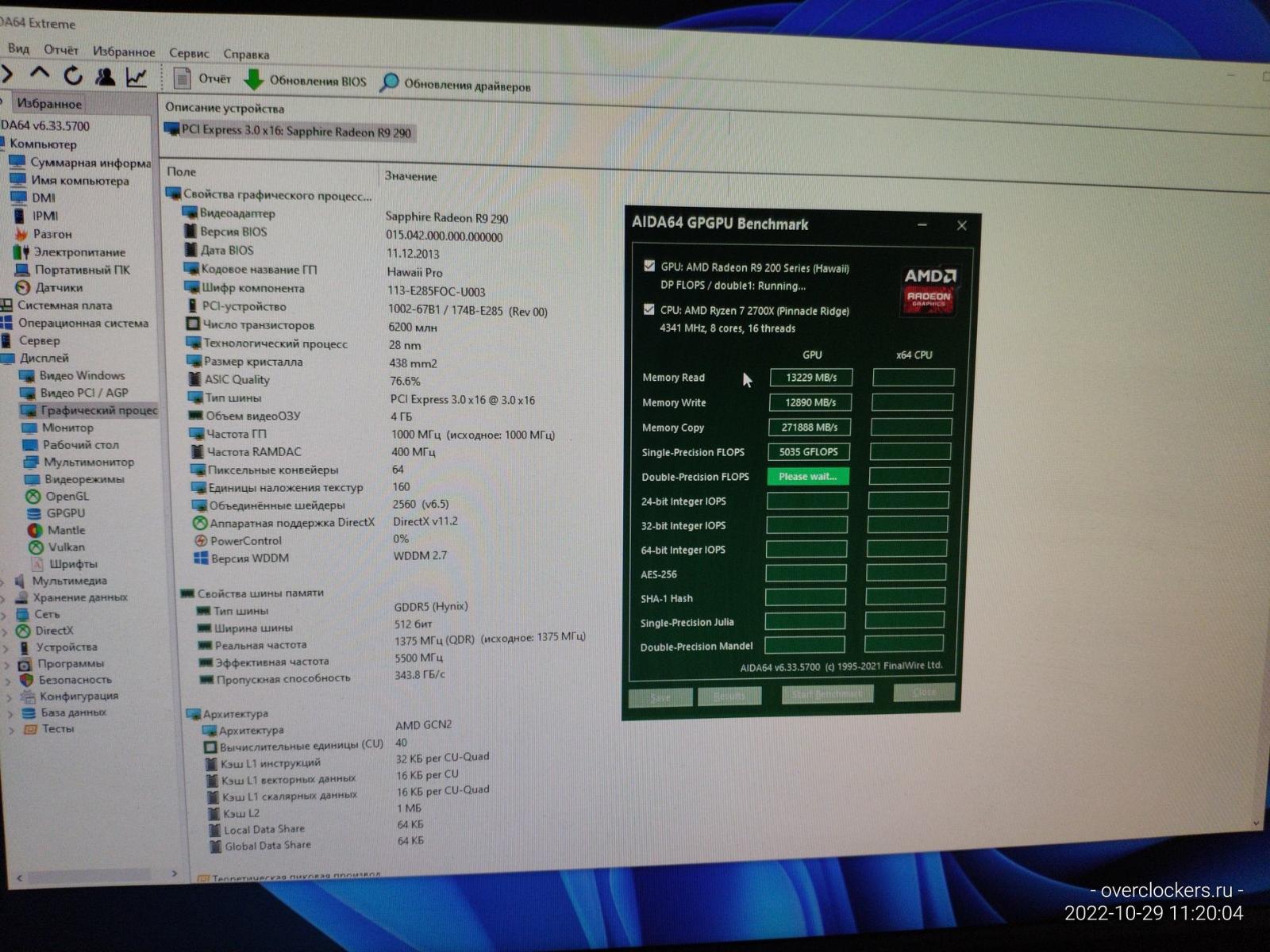Open the Справка menu
1270x952 pixels.
click(246, 54)
